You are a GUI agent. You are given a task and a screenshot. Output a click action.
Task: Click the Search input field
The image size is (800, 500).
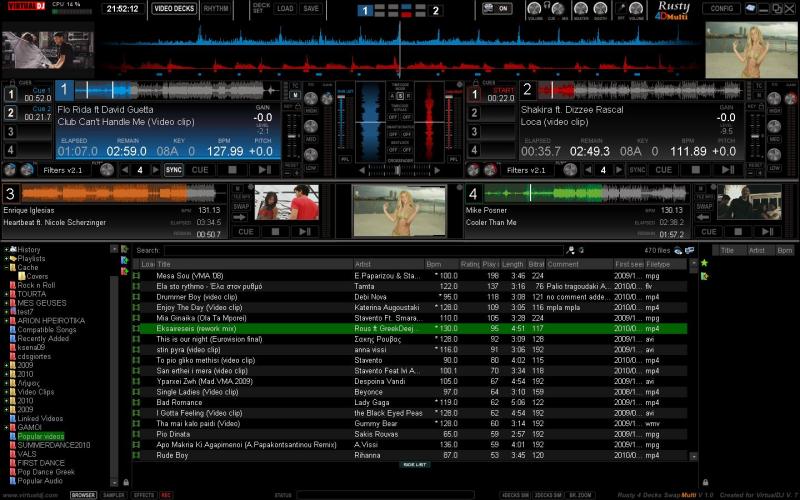point(363,251)
